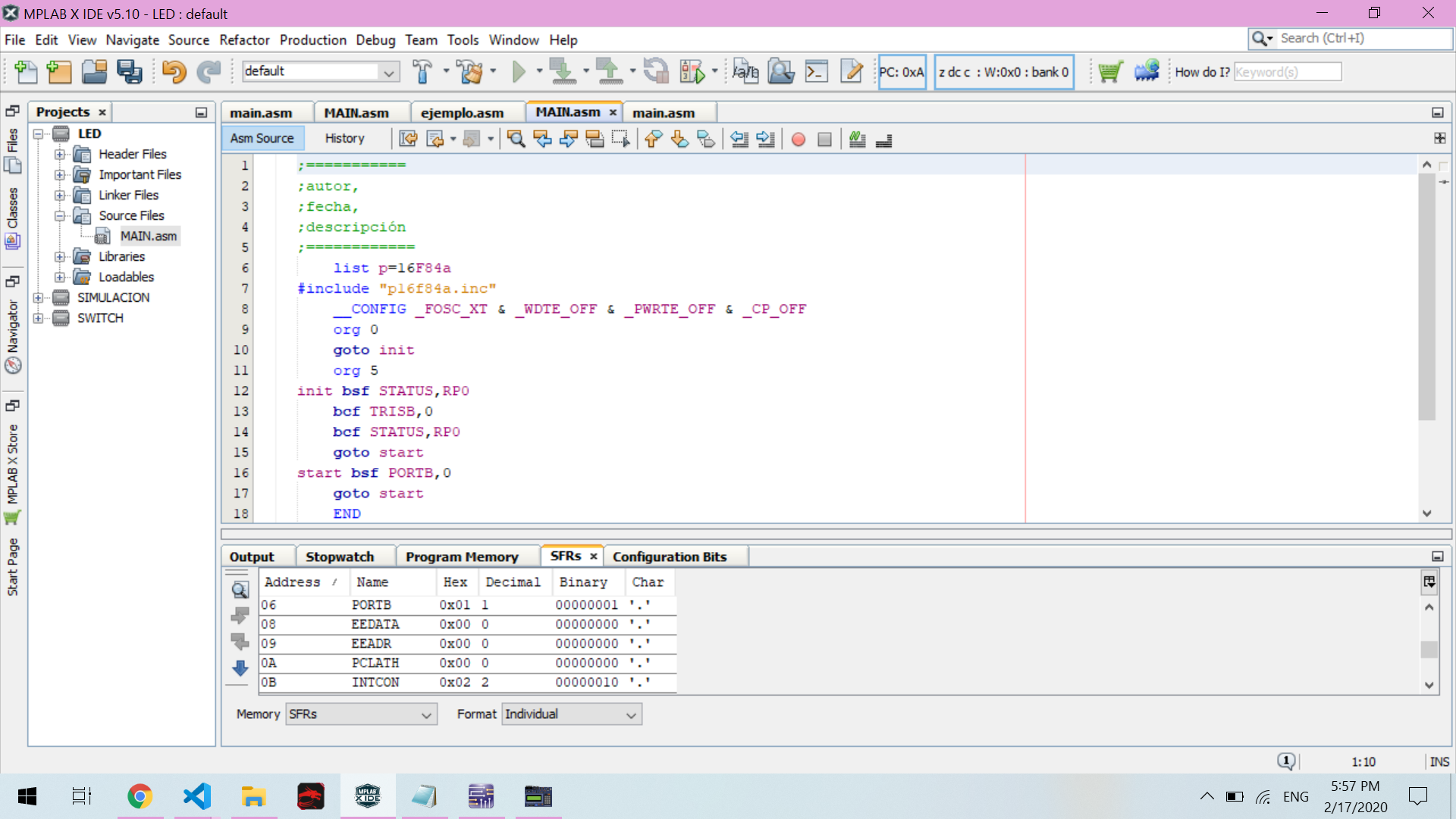This screenshot has height=819, width=1456.
Task: Click the Clean and Build icon
Action: pos(470,72)
